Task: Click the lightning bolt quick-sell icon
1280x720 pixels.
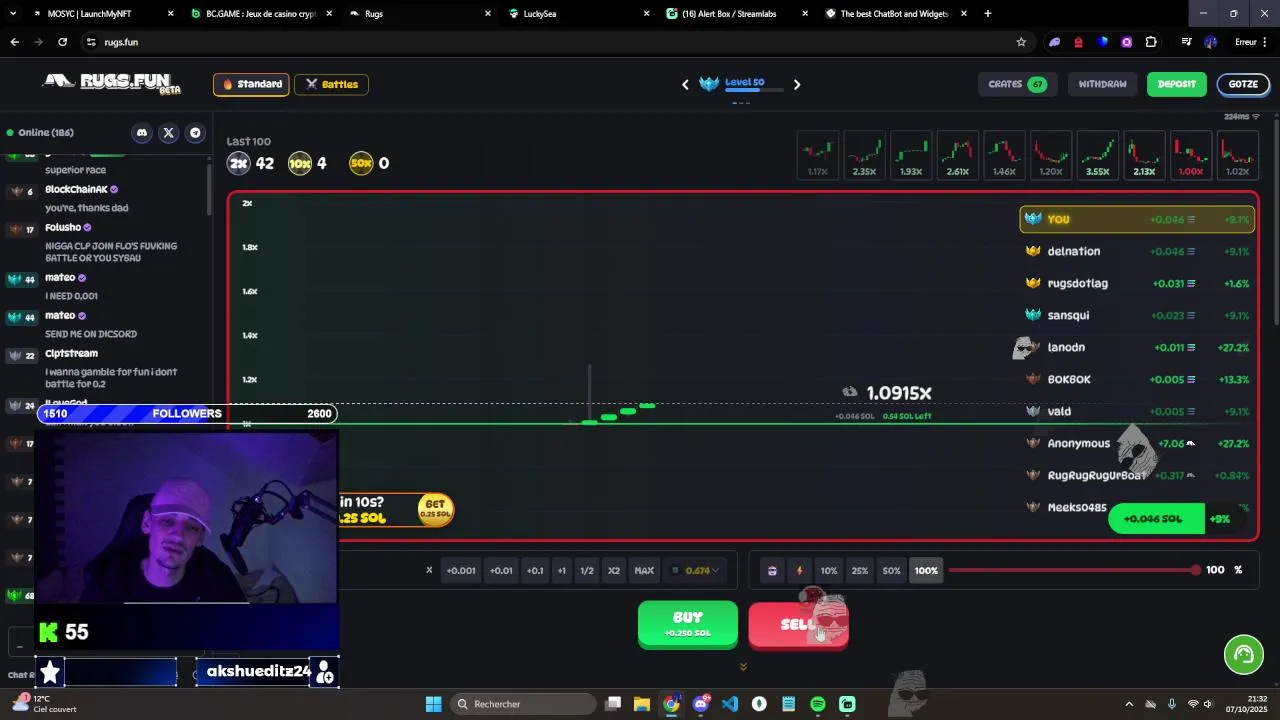Action: (799, 571)
